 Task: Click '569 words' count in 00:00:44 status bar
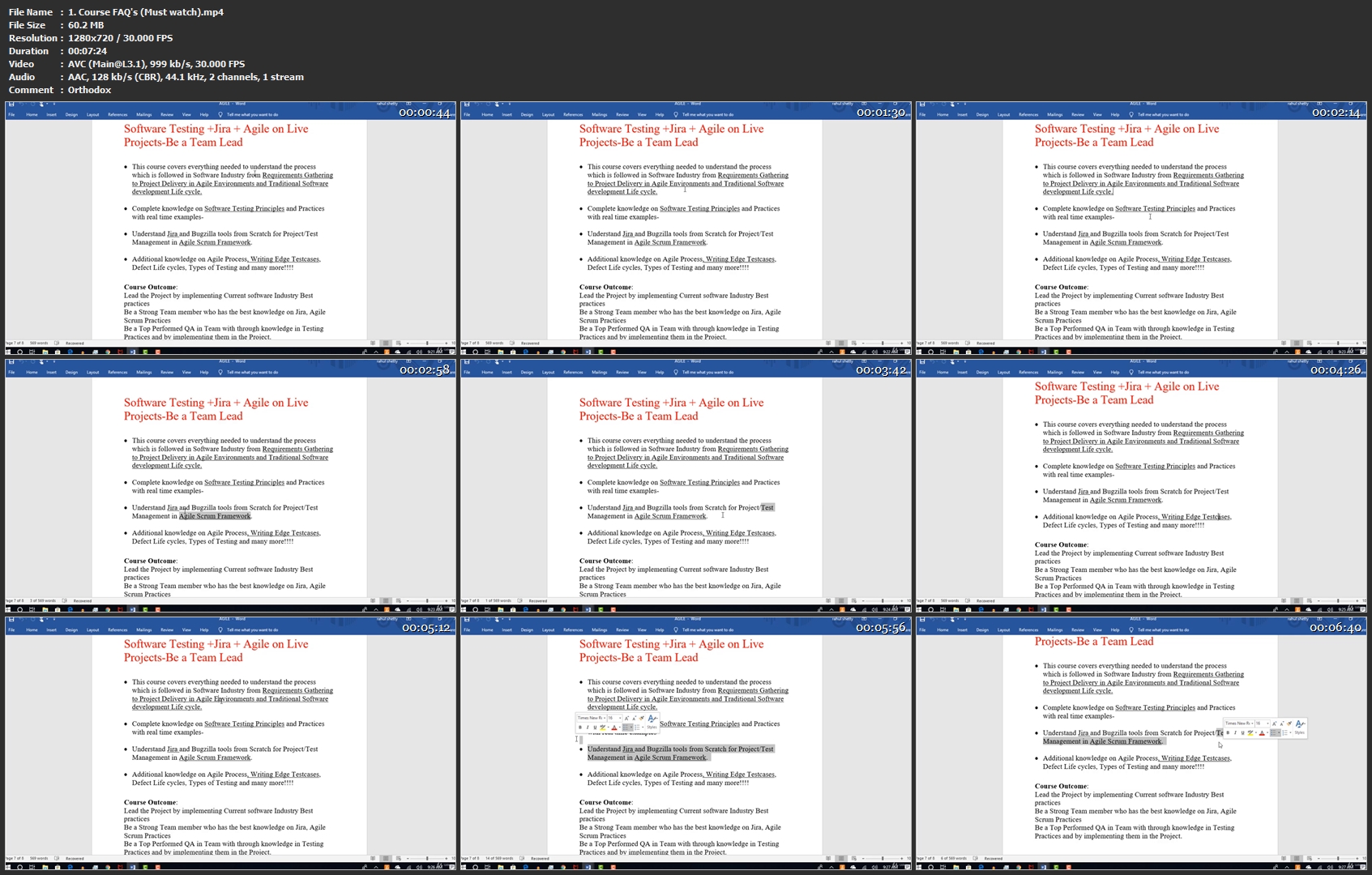[39, 343]
